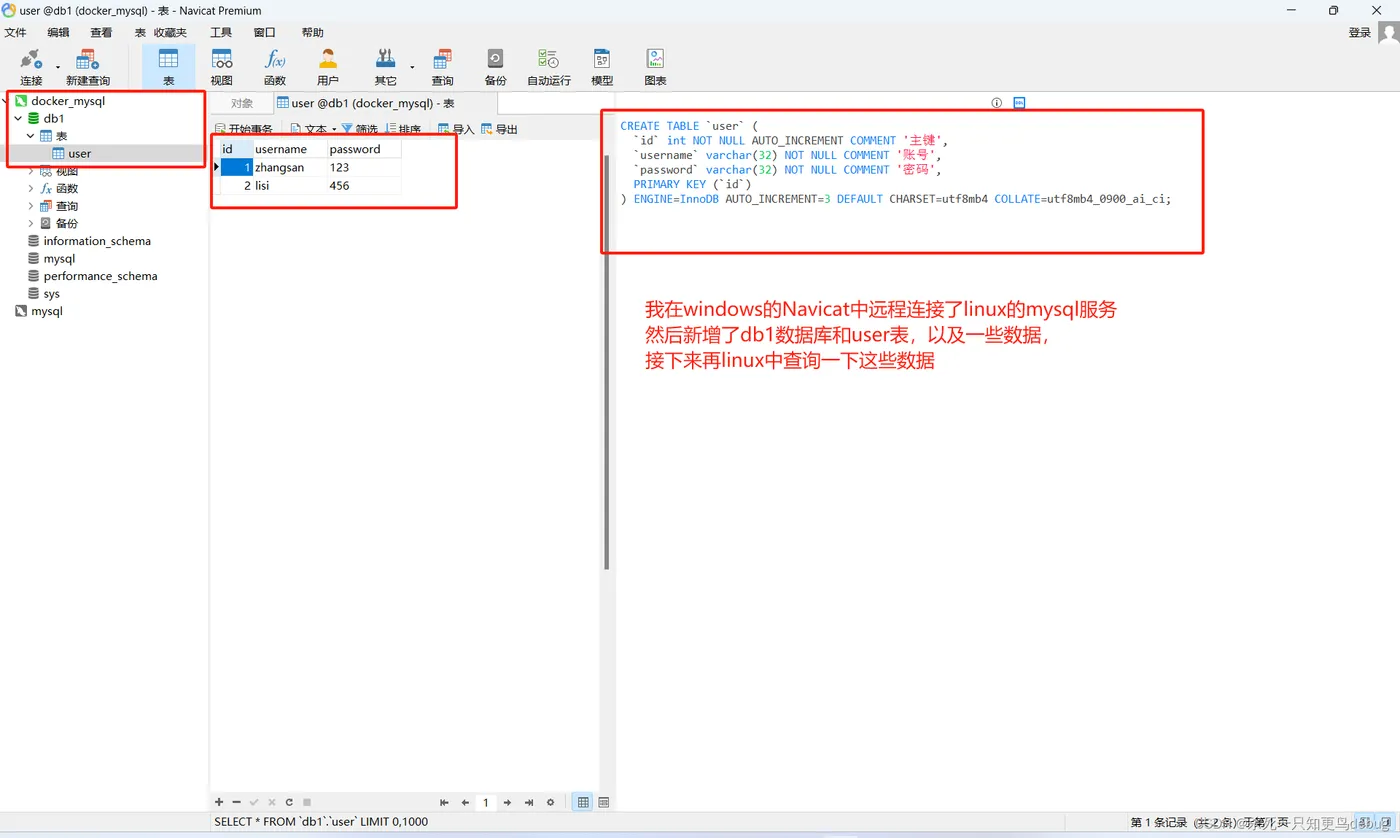The image size is (1400, 838).
Task: Go to next page arrow
Action: pos(507,802)
